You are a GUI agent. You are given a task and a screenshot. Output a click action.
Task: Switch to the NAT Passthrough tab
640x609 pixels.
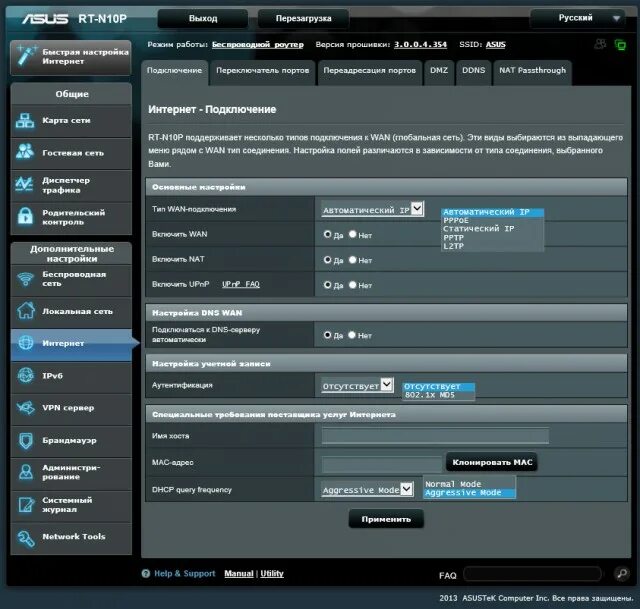click(x=532, y=71)
